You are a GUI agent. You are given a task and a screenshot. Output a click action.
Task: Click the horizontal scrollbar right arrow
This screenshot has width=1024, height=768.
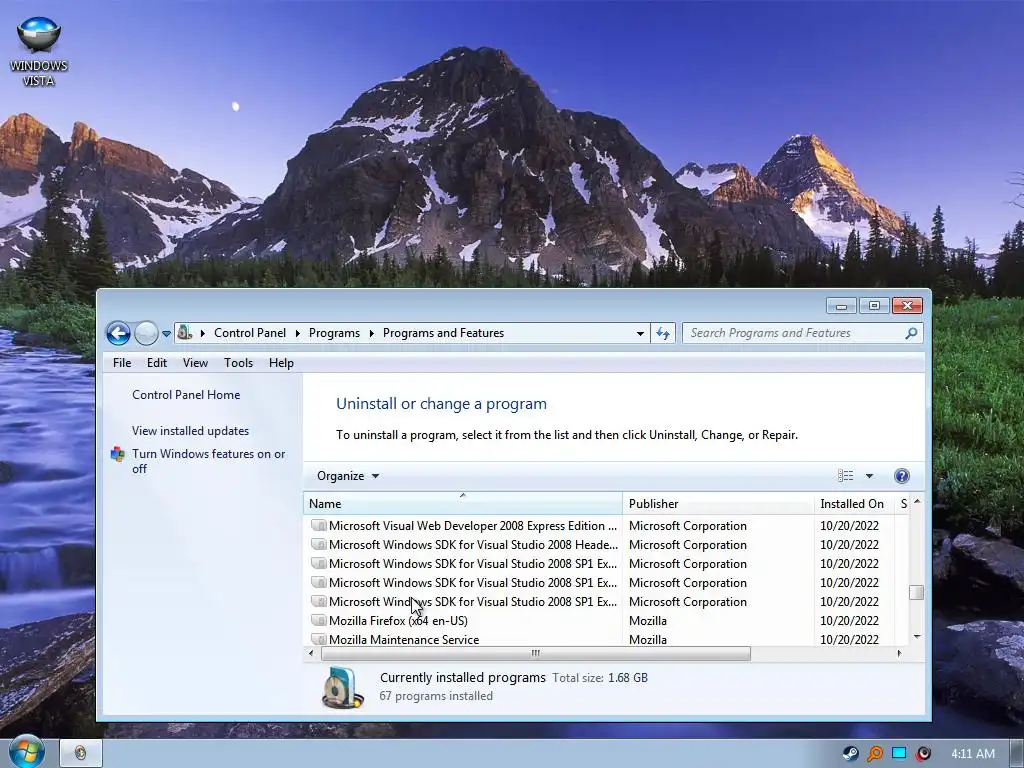(900, 653)
